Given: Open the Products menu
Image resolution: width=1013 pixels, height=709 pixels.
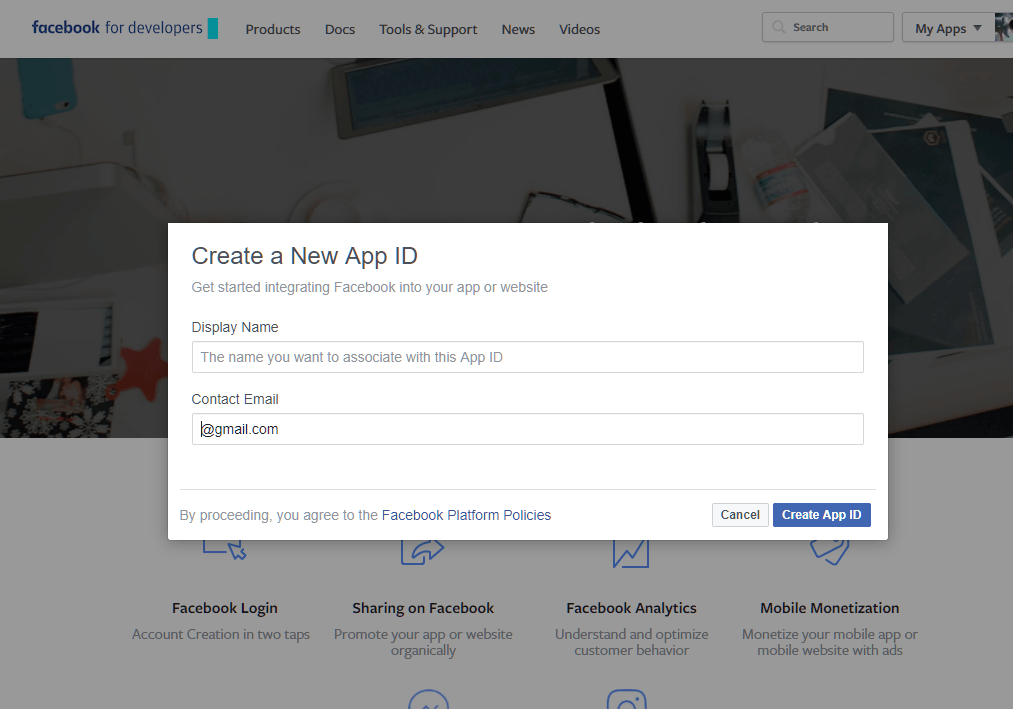Looking at the screenshot, I should coord(273,29).
